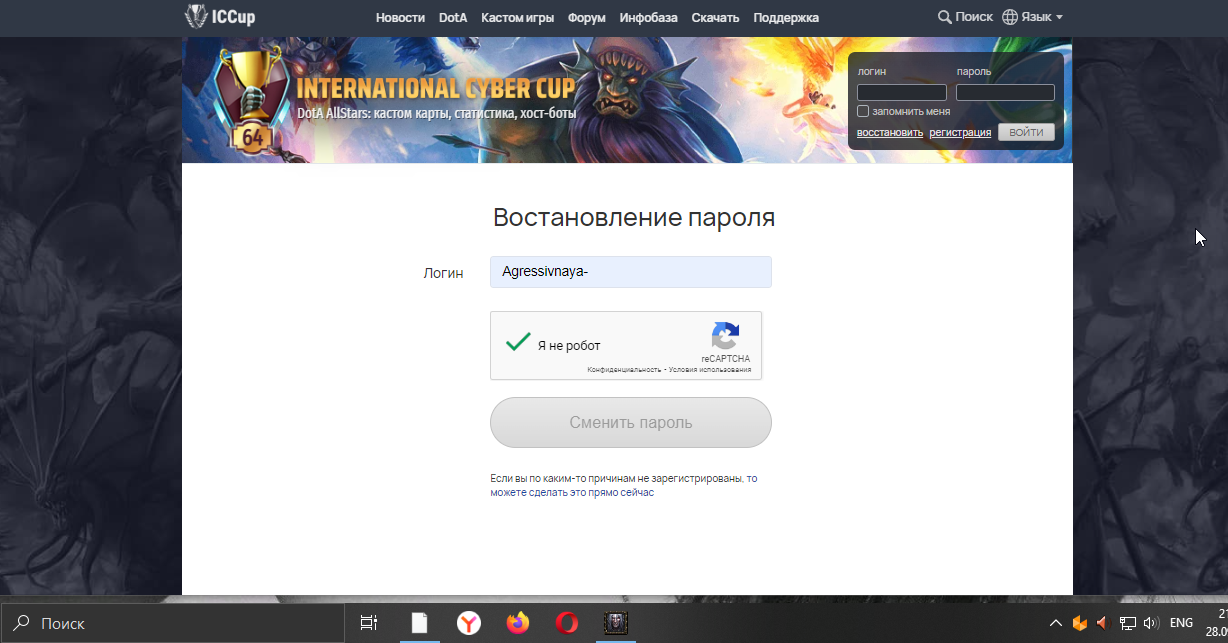Focus the header 'логин' input field

[902, 92]
